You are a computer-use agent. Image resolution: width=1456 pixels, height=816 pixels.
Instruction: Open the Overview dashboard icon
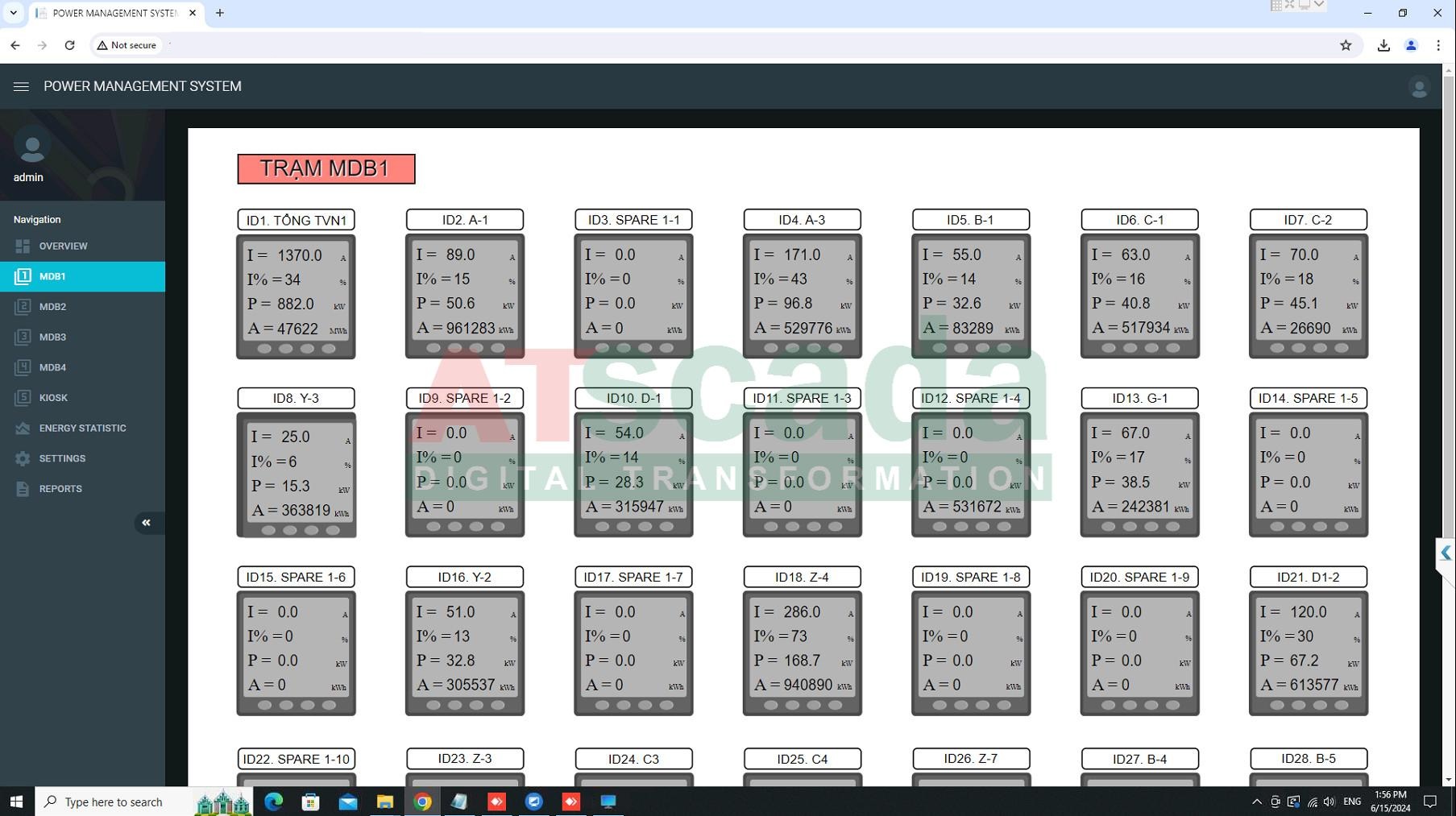[x=23, y=246]
